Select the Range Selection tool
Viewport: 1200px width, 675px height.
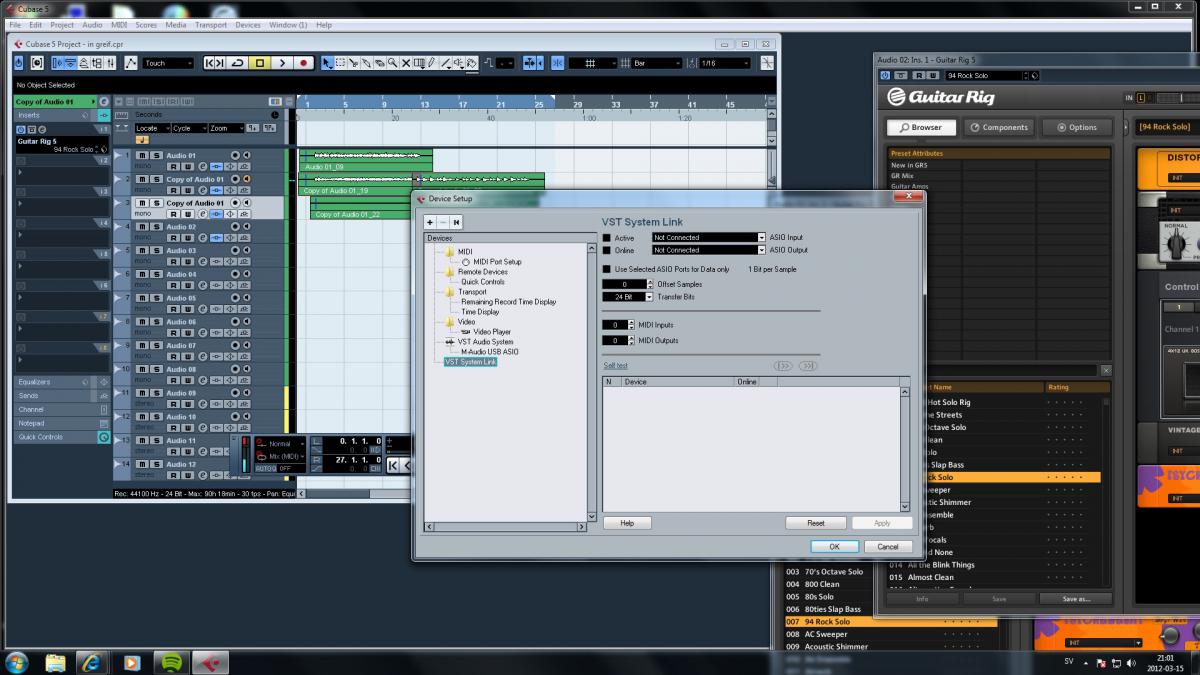coord(340,63)
